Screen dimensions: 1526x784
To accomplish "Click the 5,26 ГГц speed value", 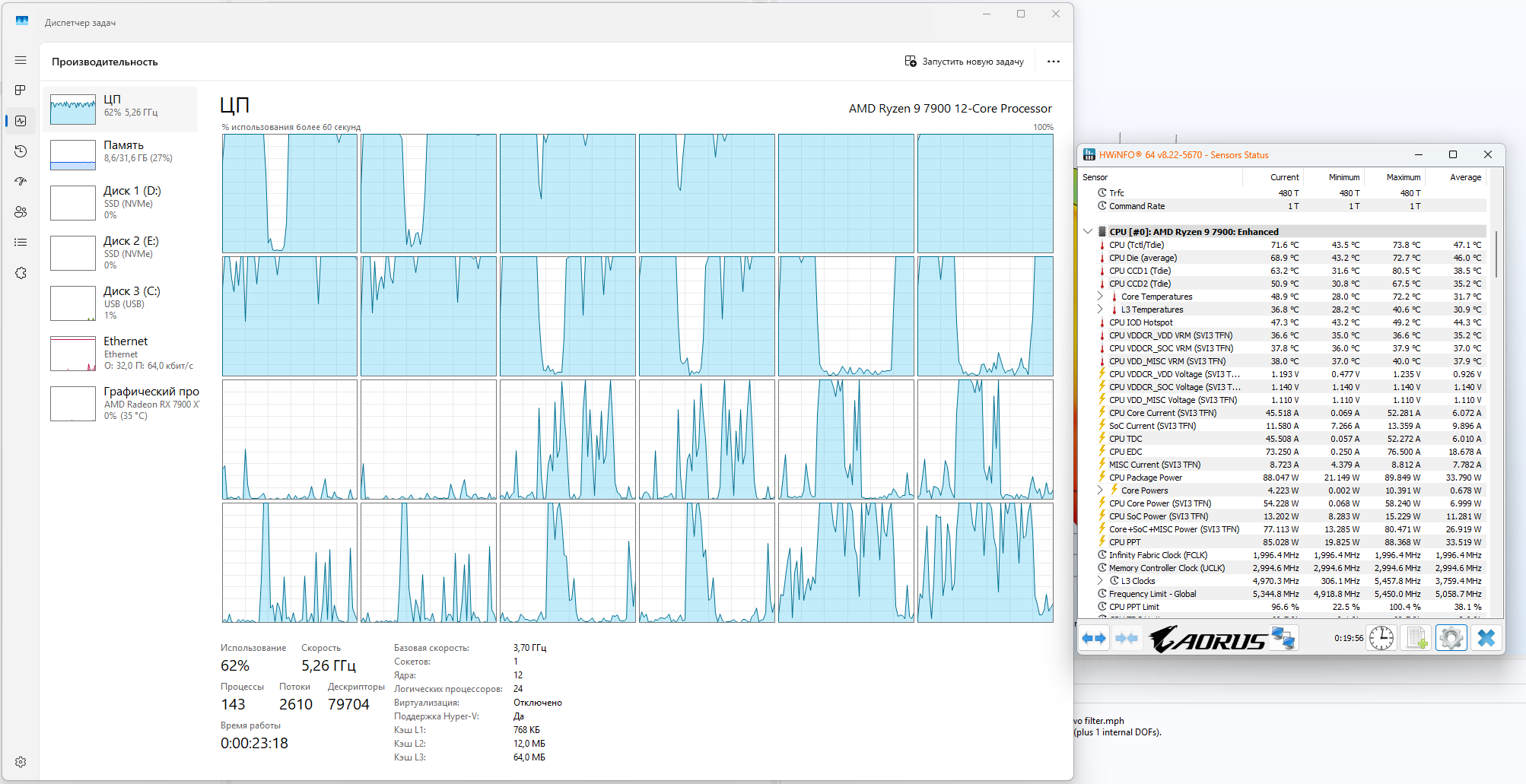I will [329, 666].
